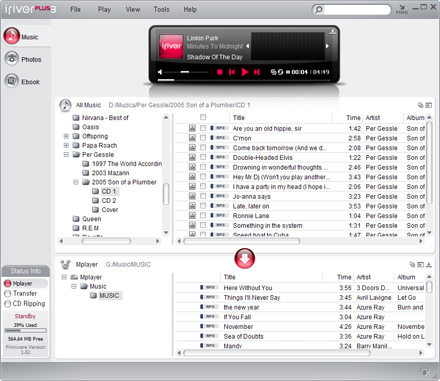Image resolution: width=440 pixels, height=381 pixels.
Task: Collapse the Music folder under Mplayer
Action: click(x=74, y=286)
